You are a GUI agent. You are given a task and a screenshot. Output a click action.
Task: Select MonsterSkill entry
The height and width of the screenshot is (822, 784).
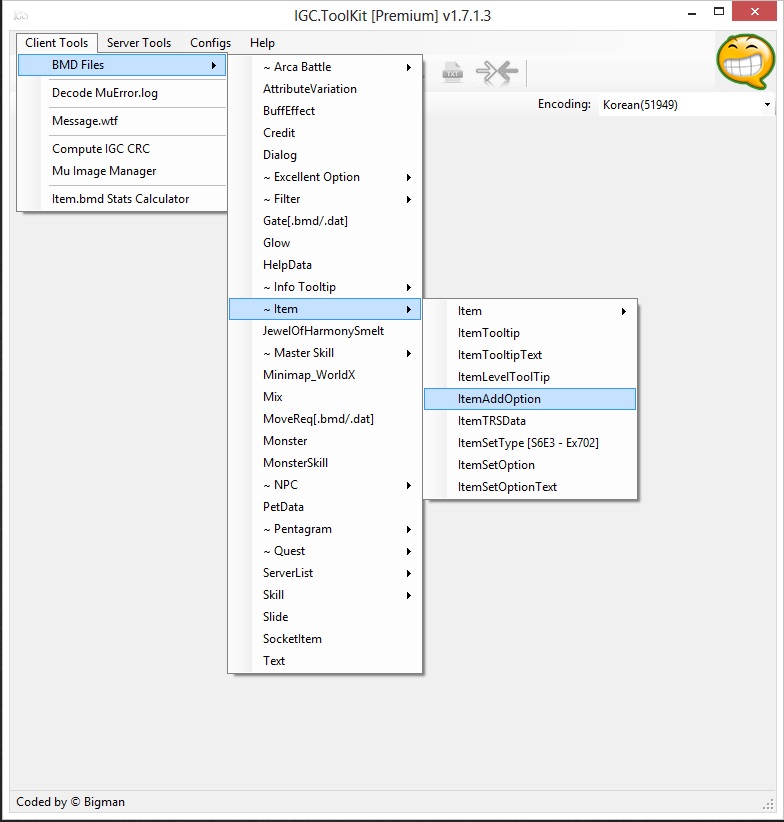click(325, 463)
